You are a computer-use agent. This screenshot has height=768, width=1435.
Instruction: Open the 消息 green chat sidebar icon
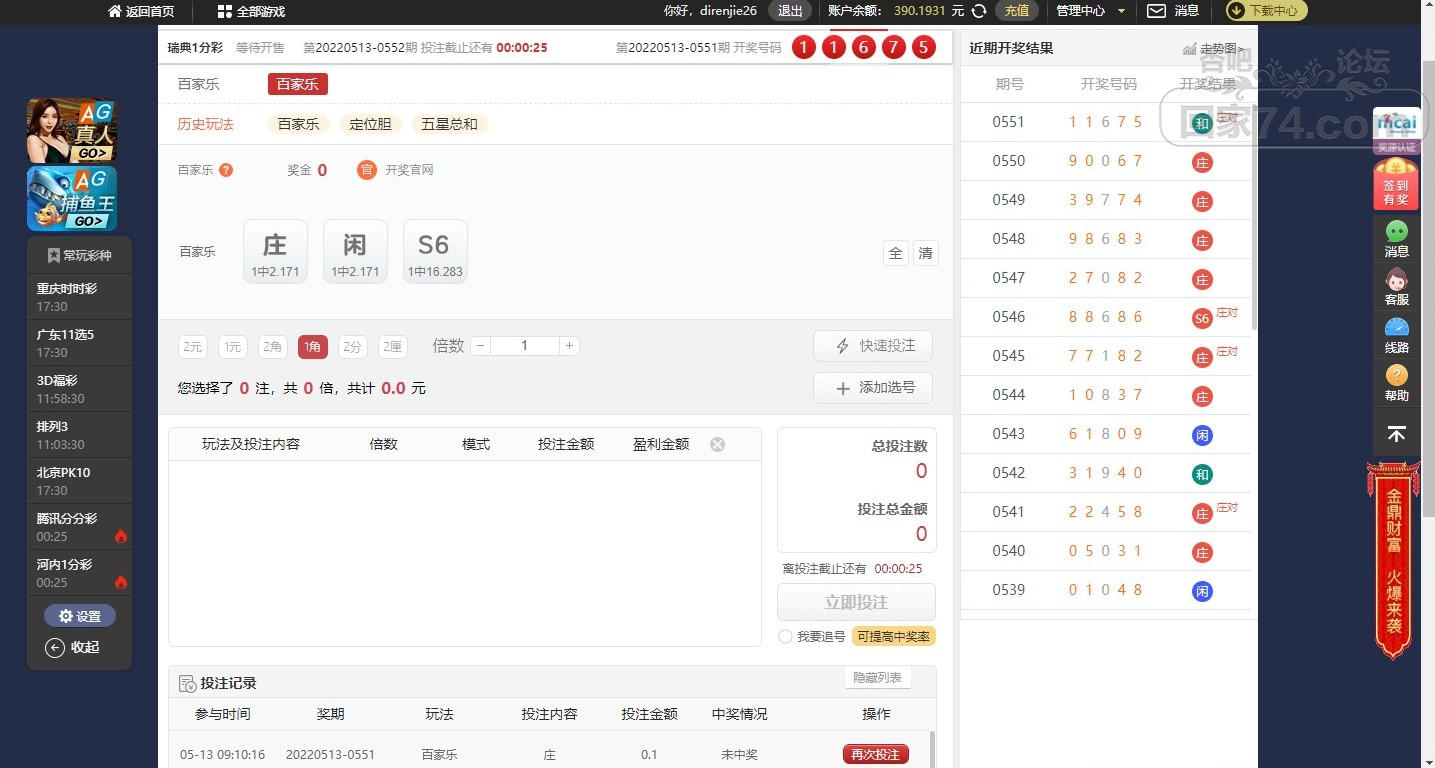tap(1397, 231)
